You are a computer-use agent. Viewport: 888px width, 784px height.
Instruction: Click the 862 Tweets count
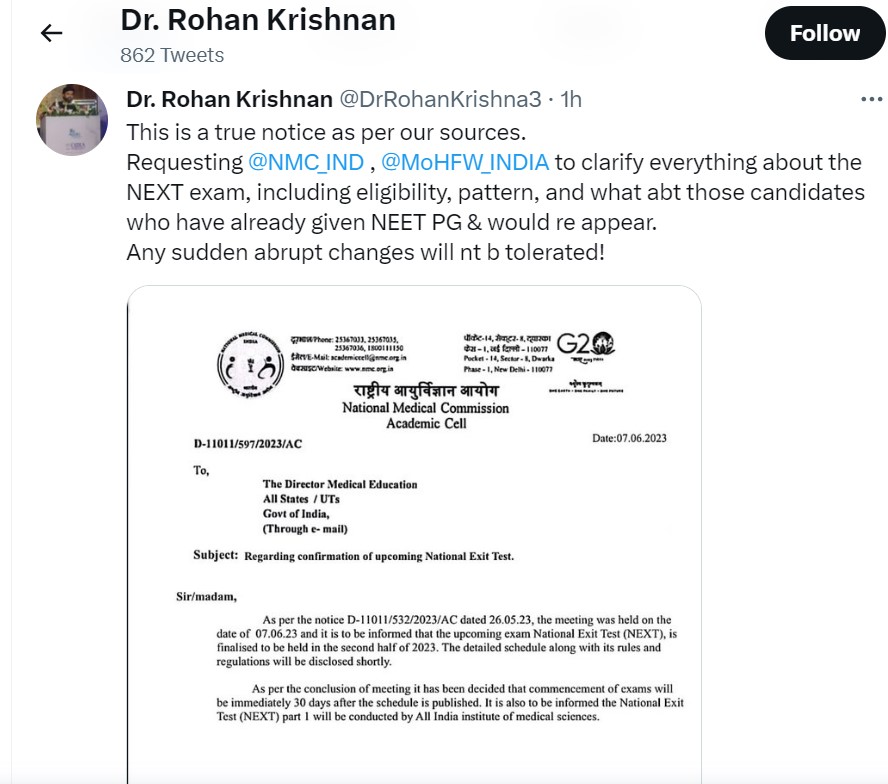click(x=172, y=55)
